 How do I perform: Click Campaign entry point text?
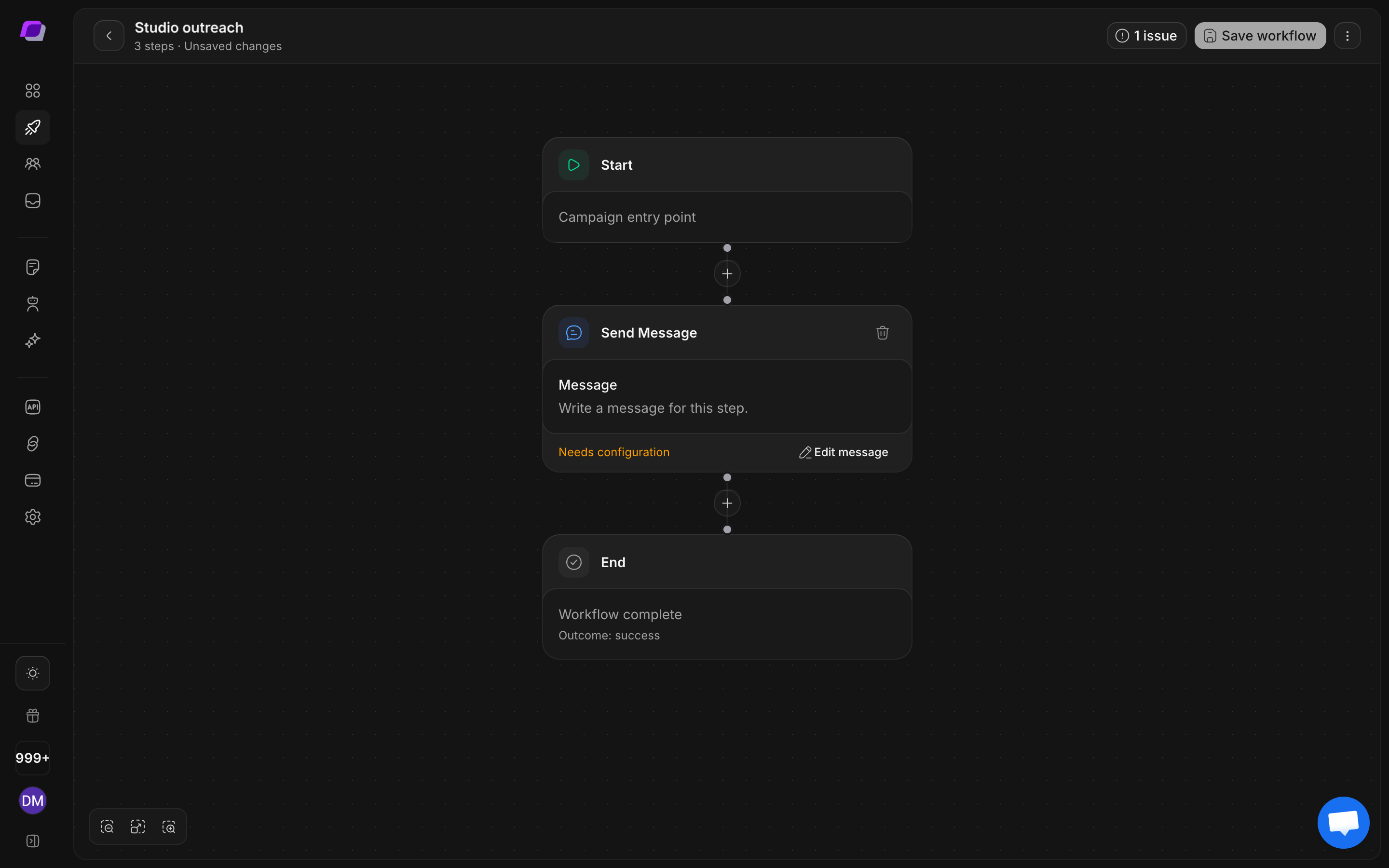point(627,217)
